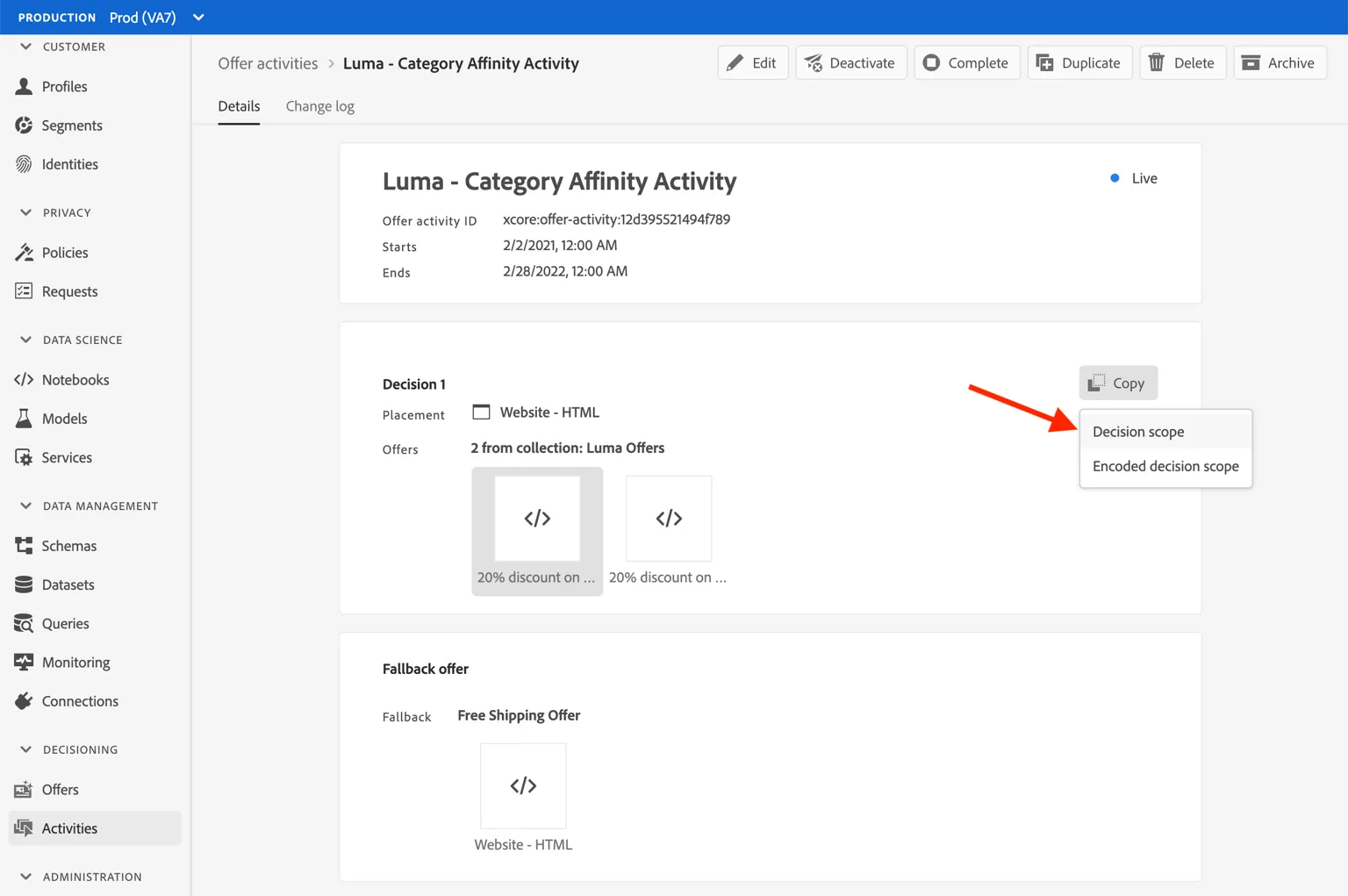The height and width of the screenshot is (896, 1348).
Task: Open the Free Shipping Offer fallback thumbnail
Action: point(523,786)
